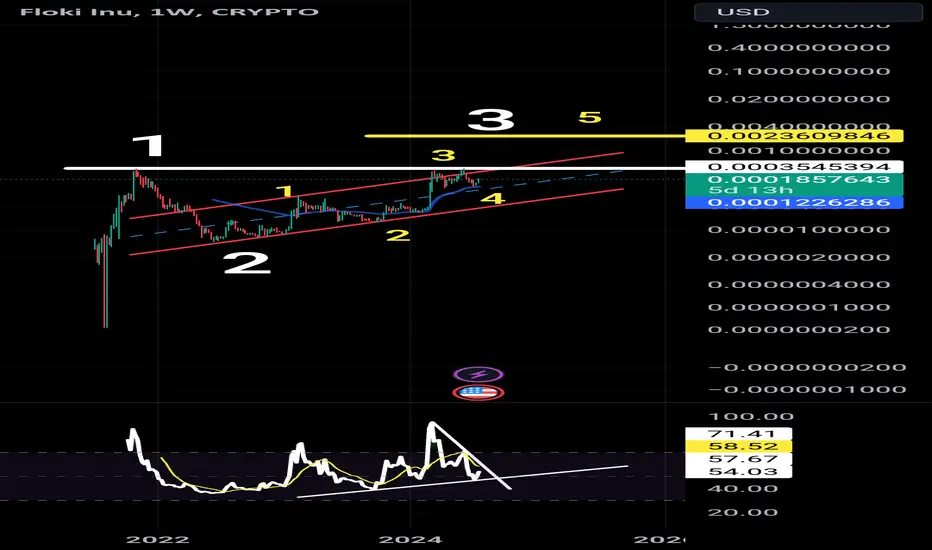Viewport: 932px width, 550px height.
Task: Click the 100.00 RSI axis label
Action: click(751, 417)
